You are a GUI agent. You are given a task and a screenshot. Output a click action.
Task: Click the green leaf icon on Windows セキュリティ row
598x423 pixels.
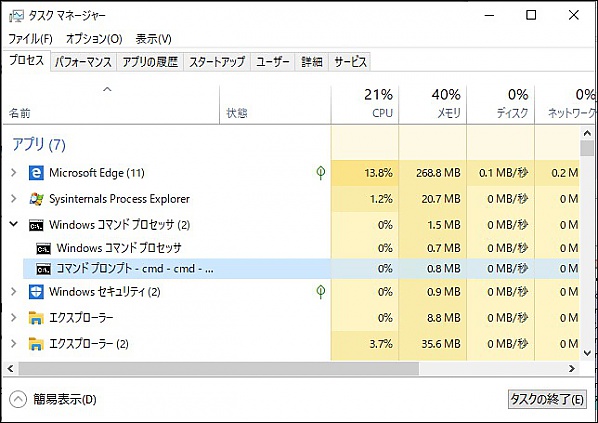click(321, 292)
